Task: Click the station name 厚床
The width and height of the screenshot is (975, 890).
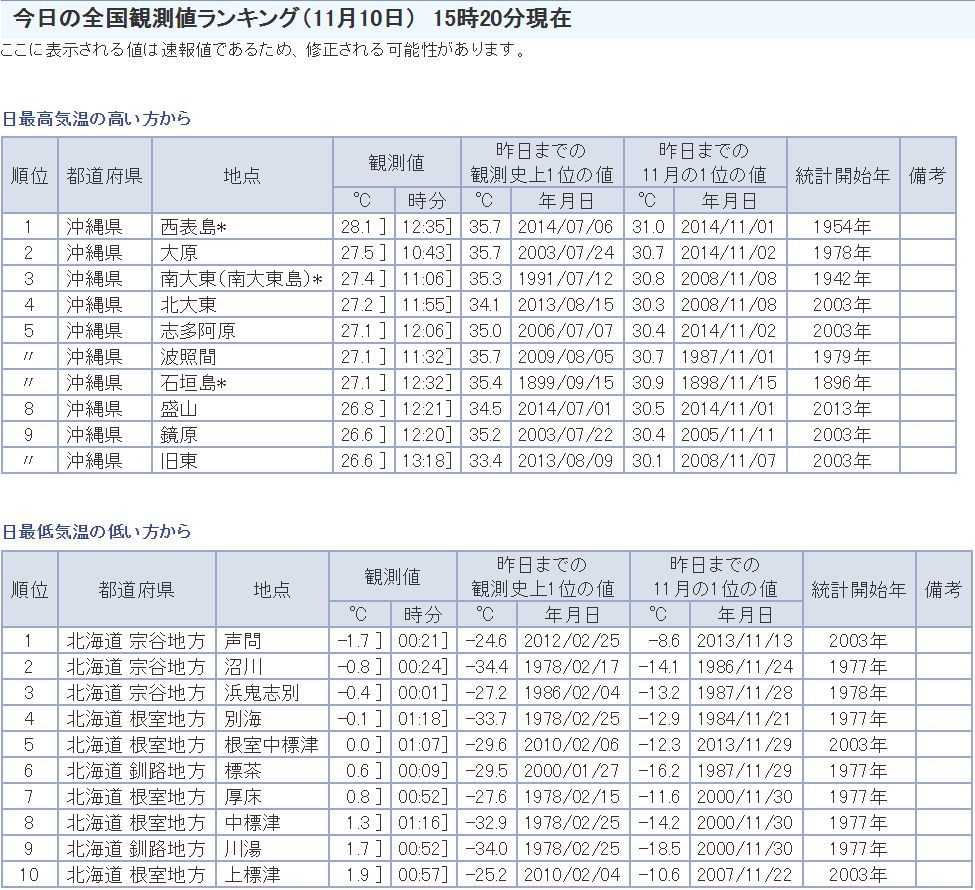Action: (x=243, y=797)
